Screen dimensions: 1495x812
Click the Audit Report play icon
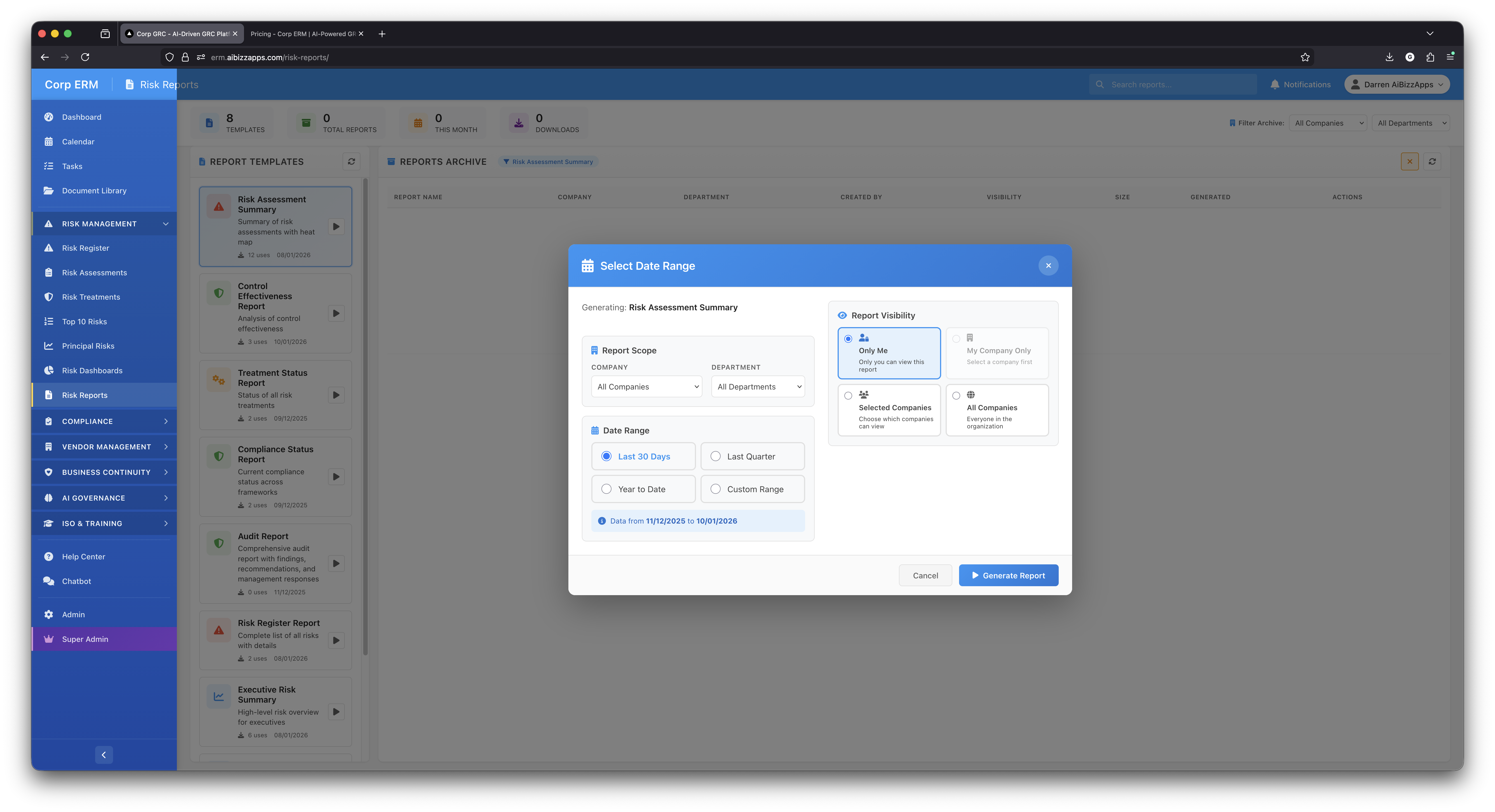[336, 563]
